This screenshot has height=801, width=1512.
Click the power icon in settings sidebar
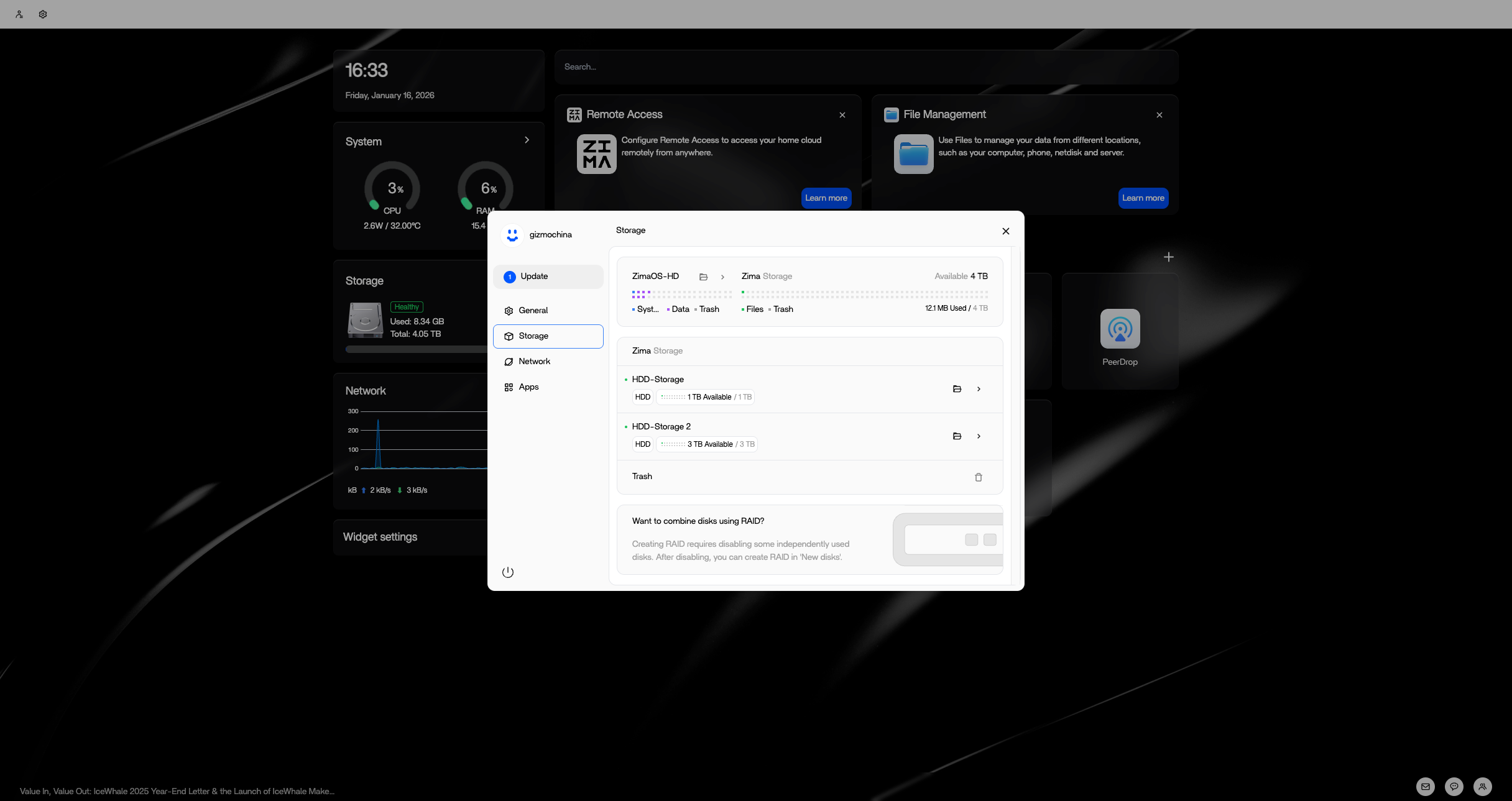click(508, 572)
